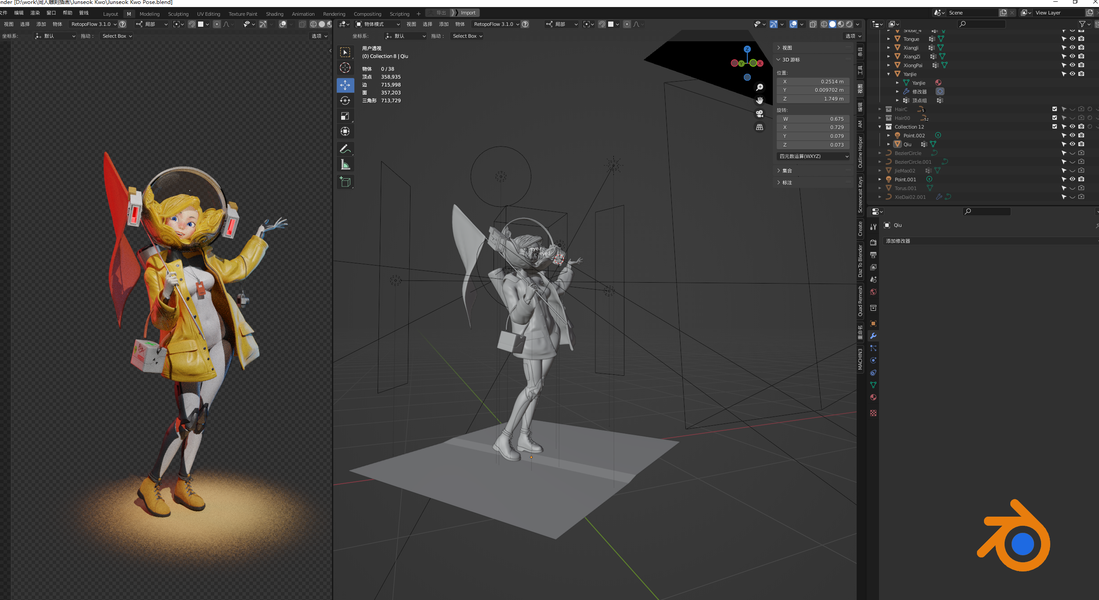Image resolution: width=1099 pixels, height=600 pixels.
Task: Open World properties globe tab
Action: [873, 292]
